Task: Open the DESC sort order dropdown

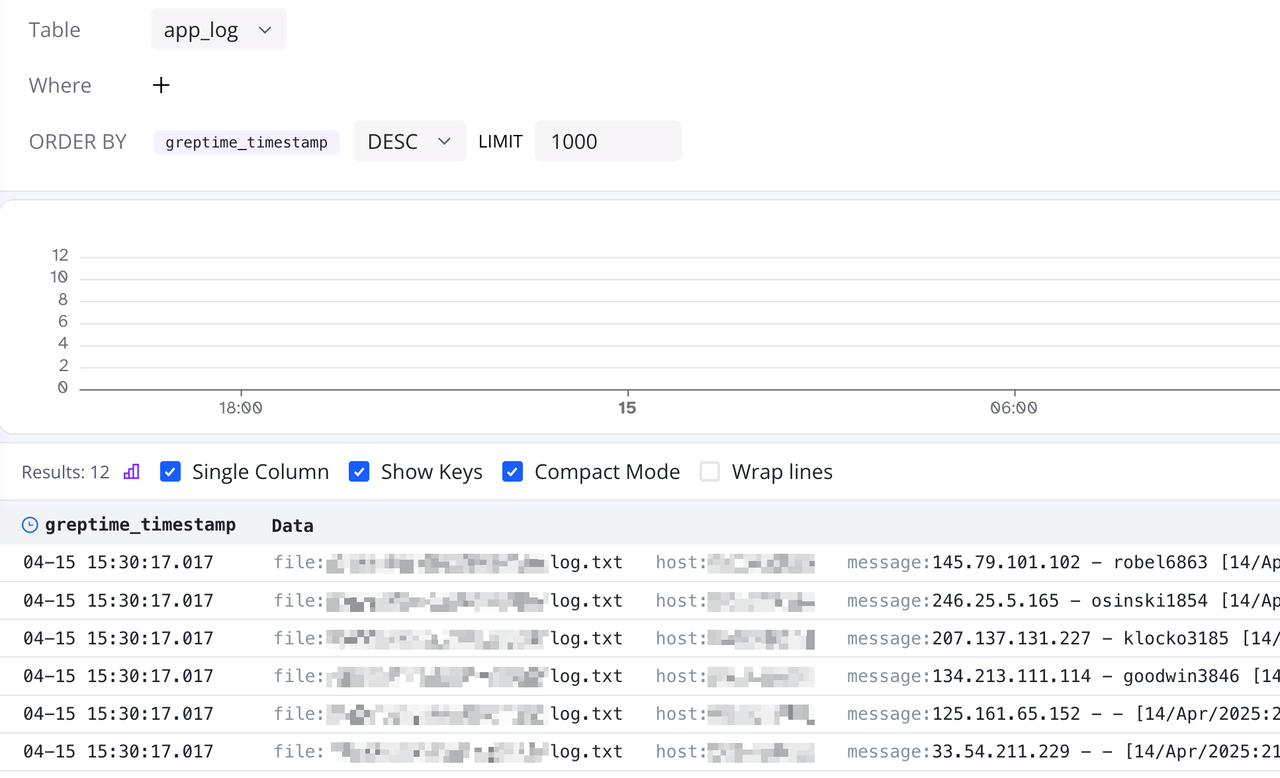Action: tap(410, 141)
